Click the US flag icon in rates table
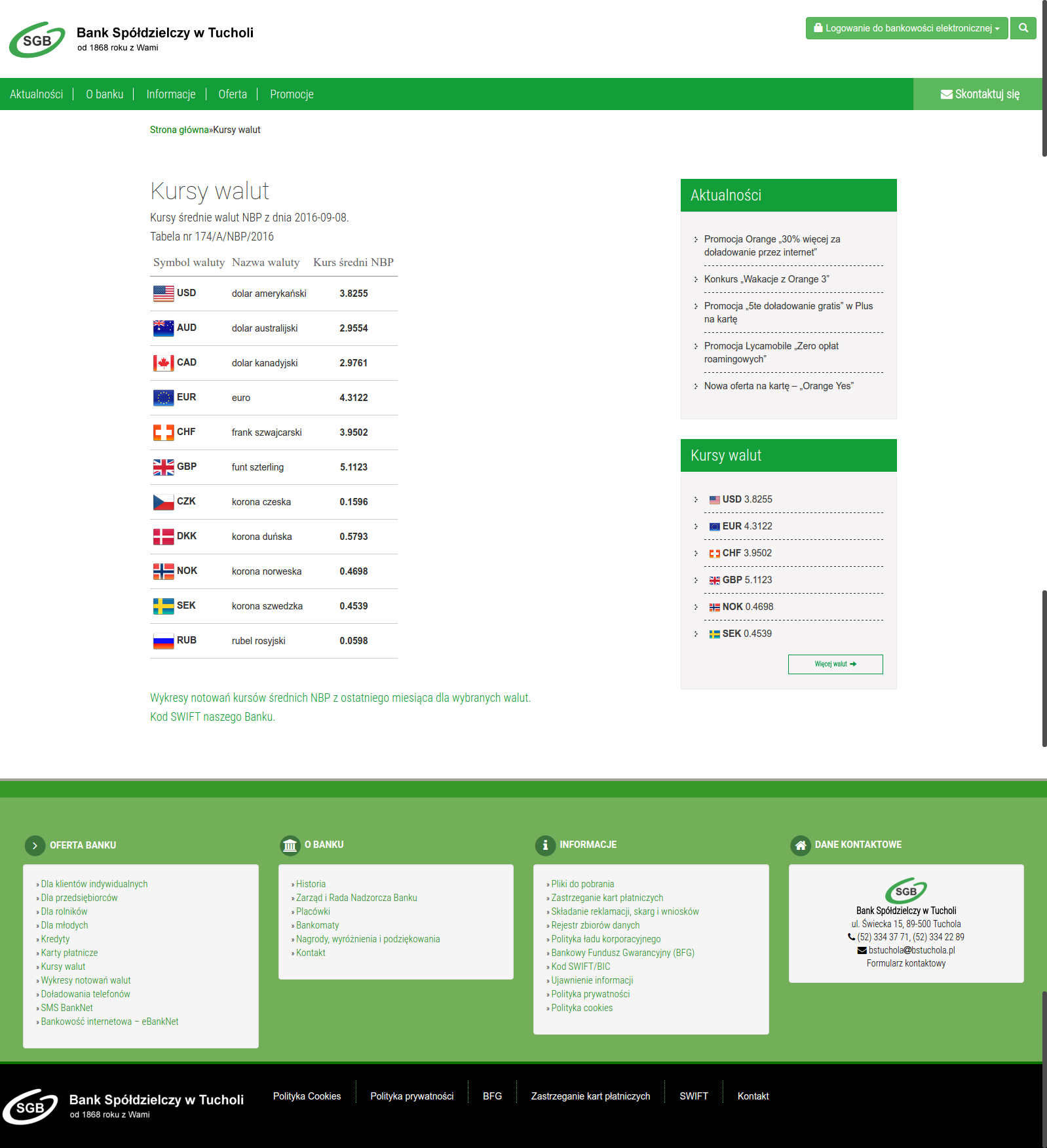Screen dimensions: 1047x1148 (x=163, y=294)
